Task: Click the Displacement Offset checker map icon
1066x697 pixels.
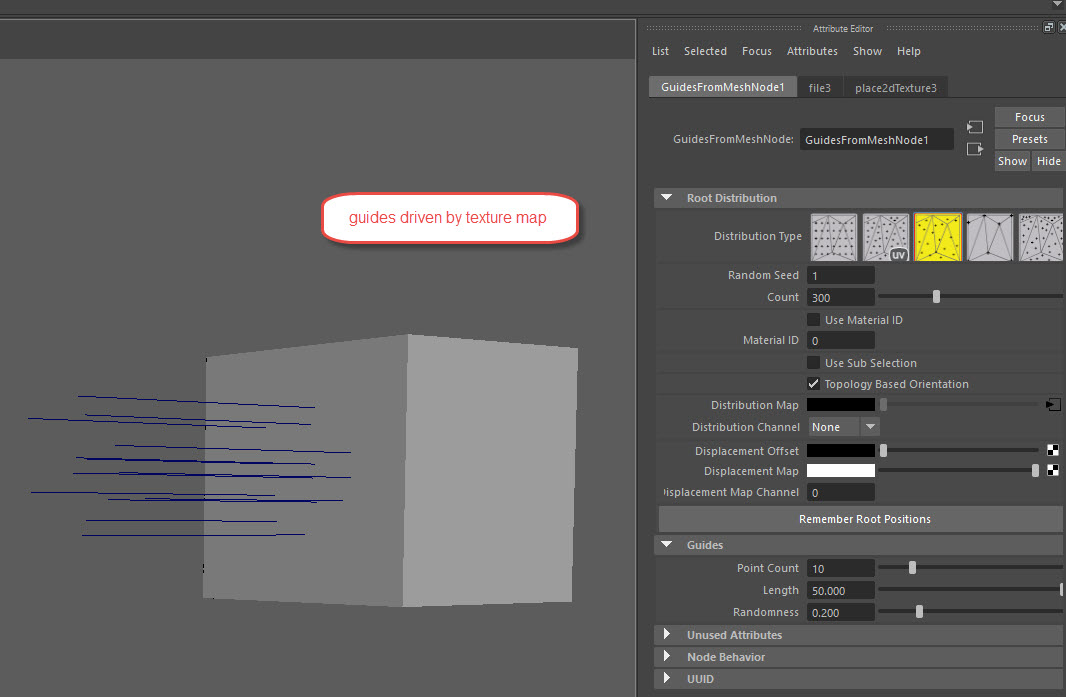Action: click(x=1053, y=450)
